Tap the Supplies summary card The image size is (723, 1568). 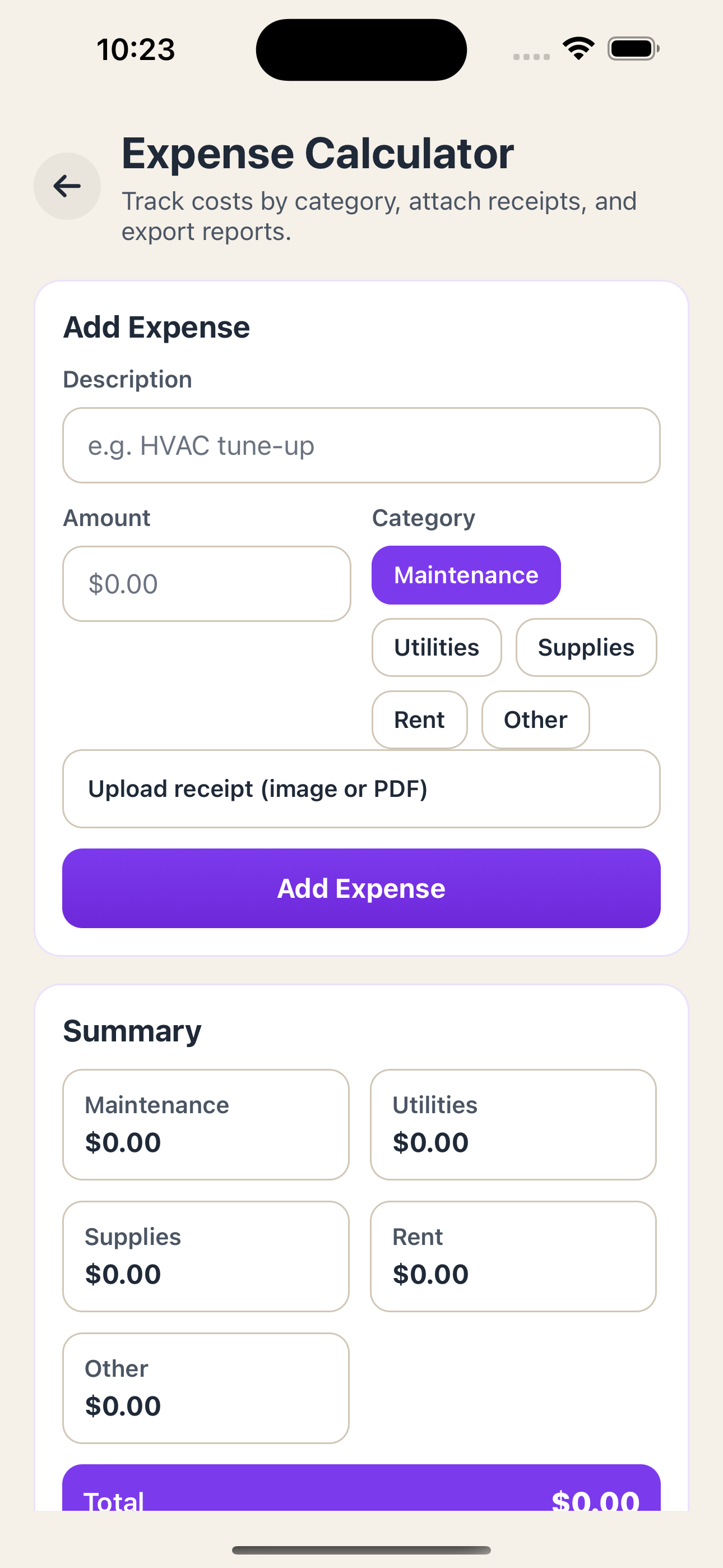tap(205, 1256)
